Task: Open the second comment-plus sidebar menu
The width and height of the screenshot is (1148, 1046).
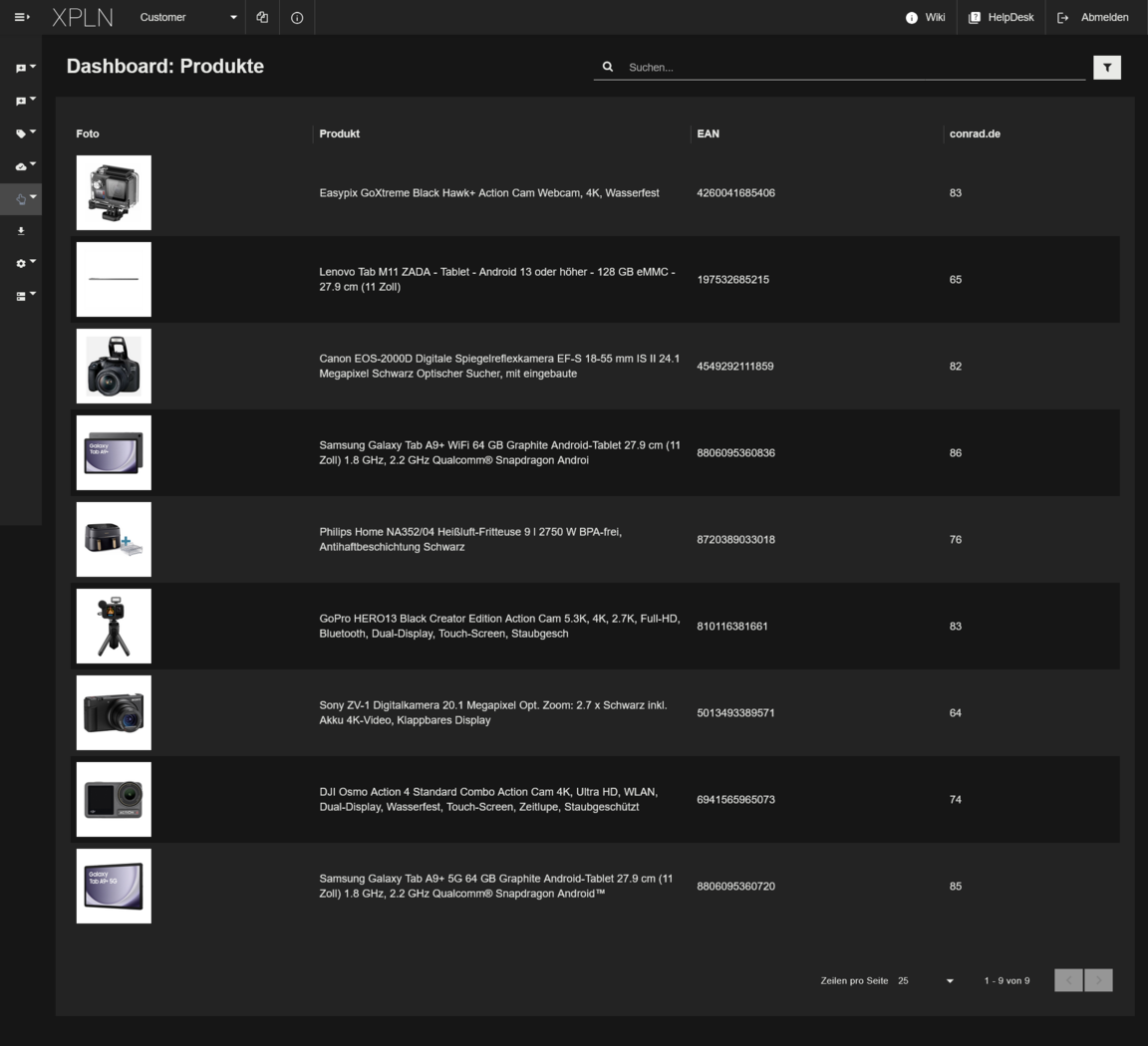Action: [25, 101]
